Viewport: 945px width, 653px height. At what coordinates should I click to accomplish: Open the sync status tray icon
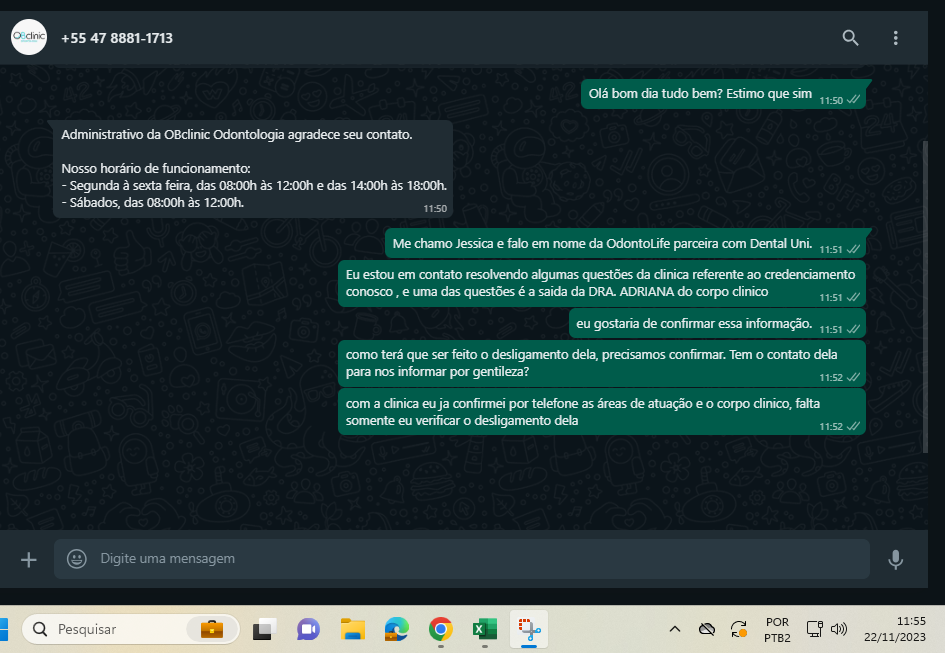(x=739, y=629)
